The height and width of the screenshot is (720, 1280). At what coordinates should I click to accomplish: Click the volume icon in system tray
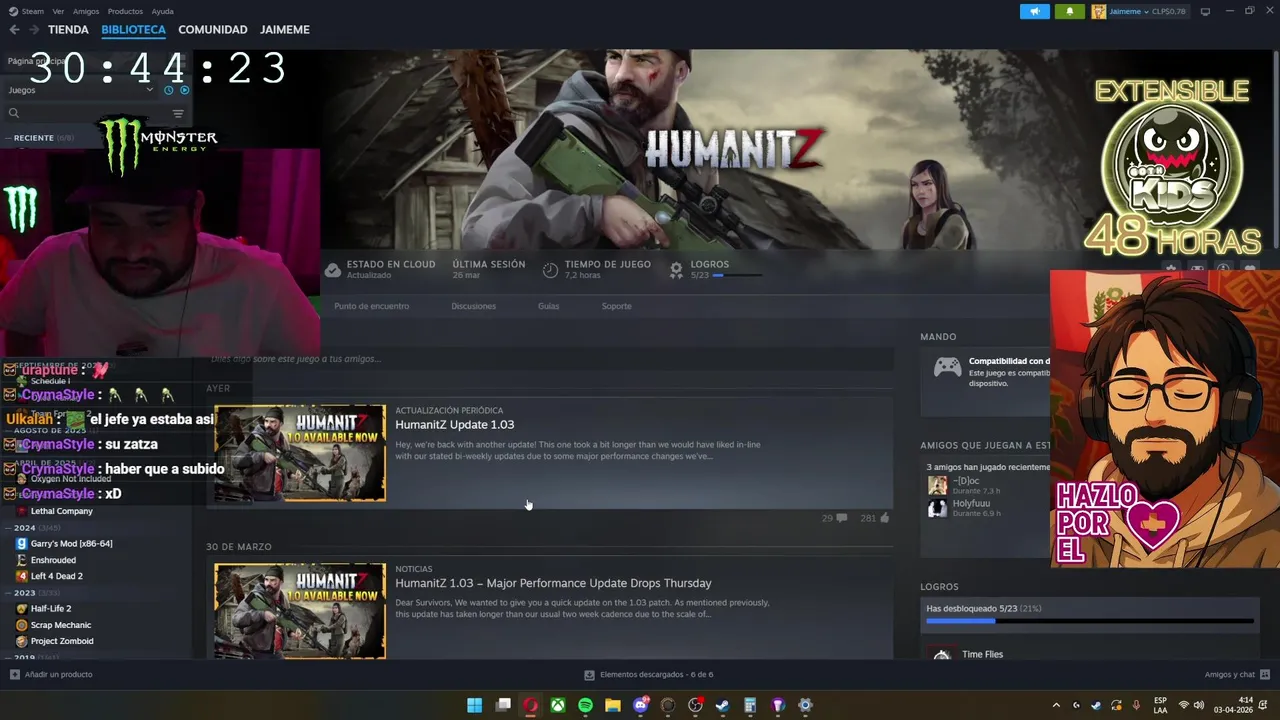tap(1199, 705)
